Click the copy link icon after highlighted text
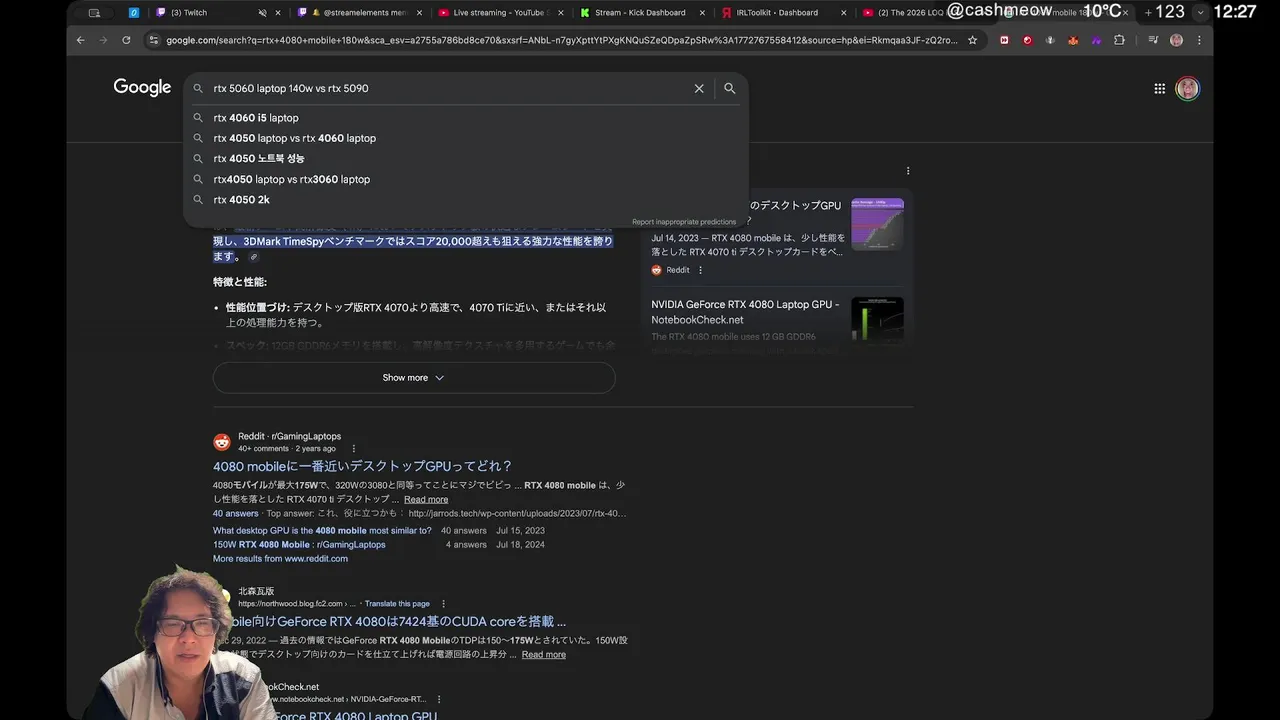Viewport: 1280px width, 720px height. coord(254,257)
